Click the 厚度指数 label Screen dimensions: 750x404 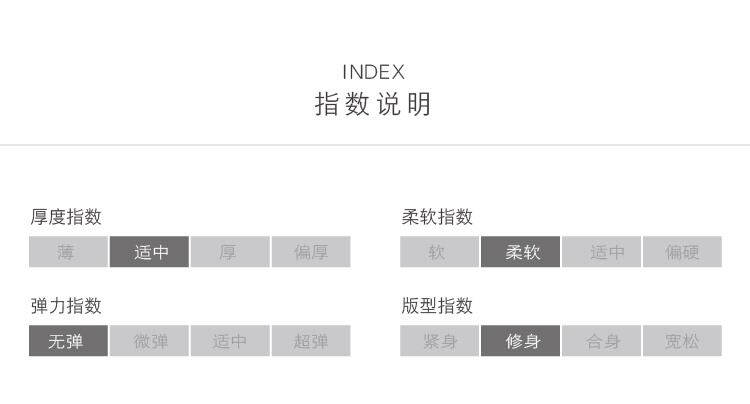(x=66, y=217)
